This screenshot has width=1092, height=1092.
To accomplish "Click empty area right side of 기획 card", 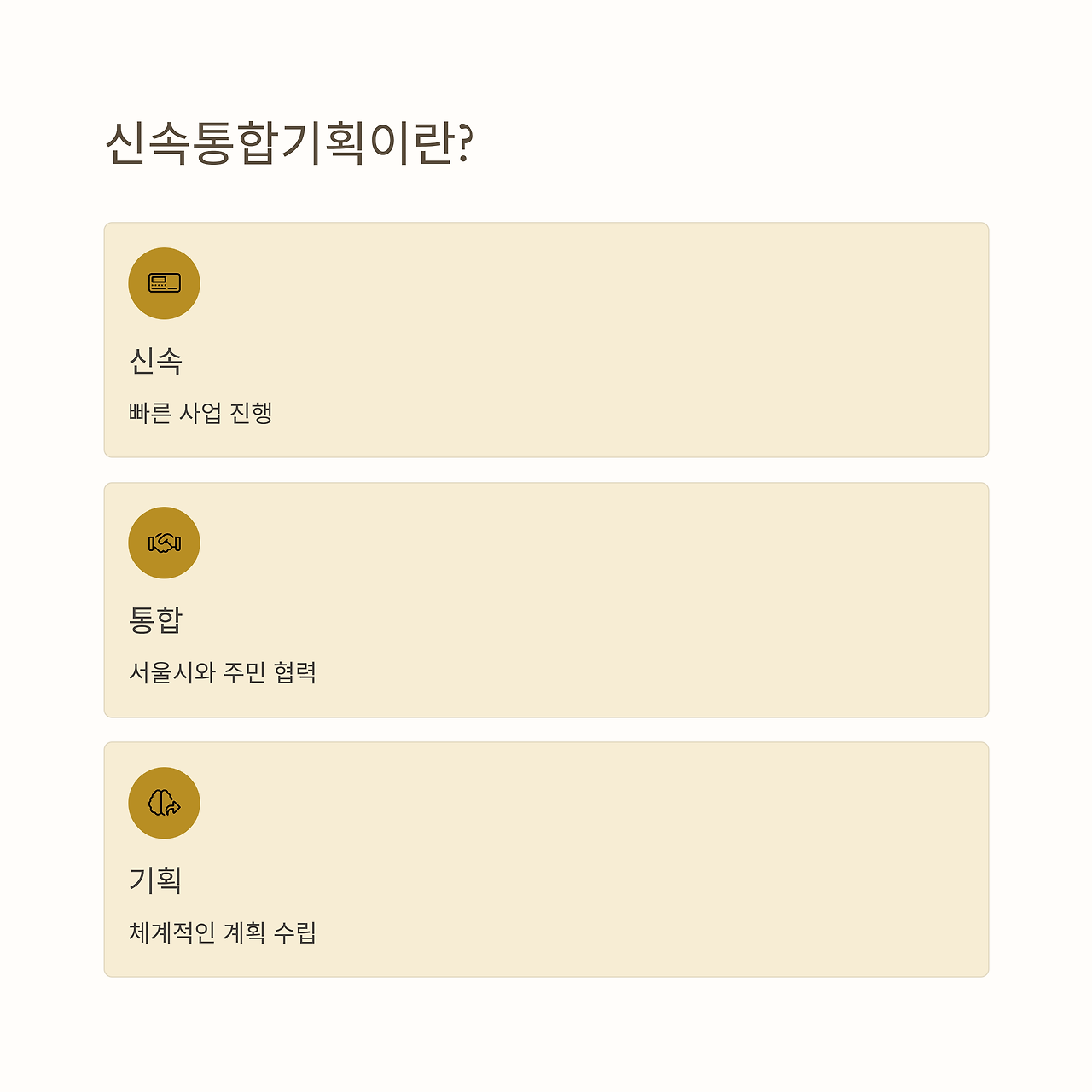I will tap(682, 859).
